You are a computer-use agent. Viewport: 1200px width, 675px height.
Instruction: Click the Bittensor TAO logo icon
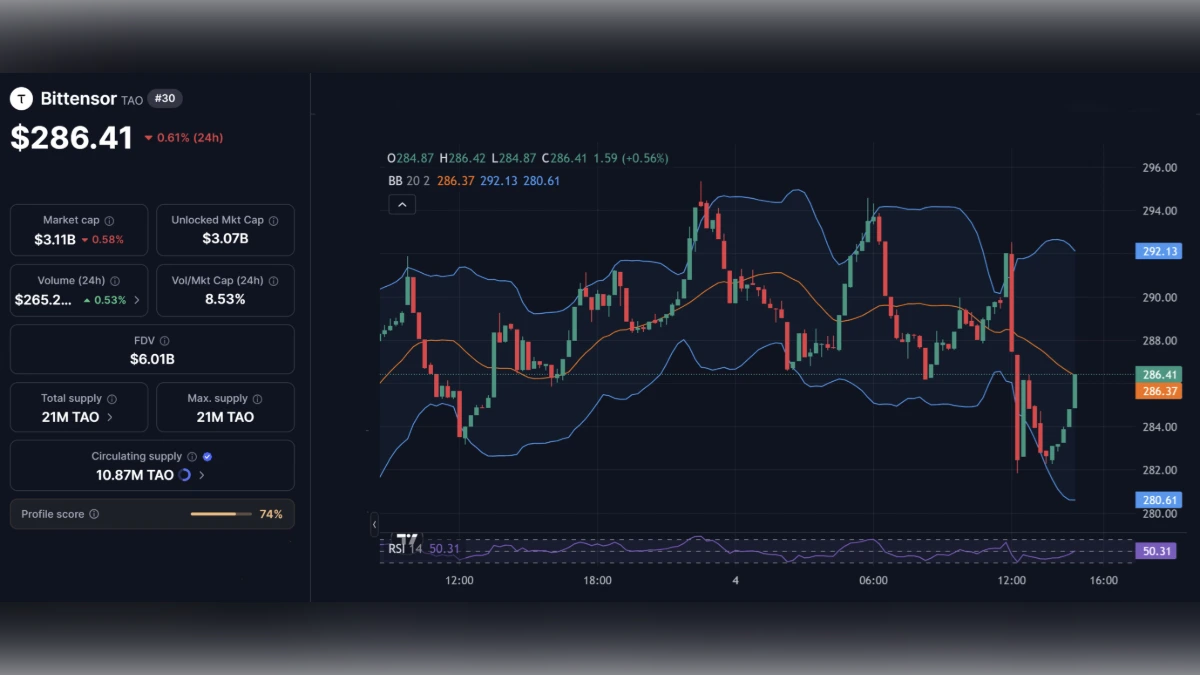point(21,99)
